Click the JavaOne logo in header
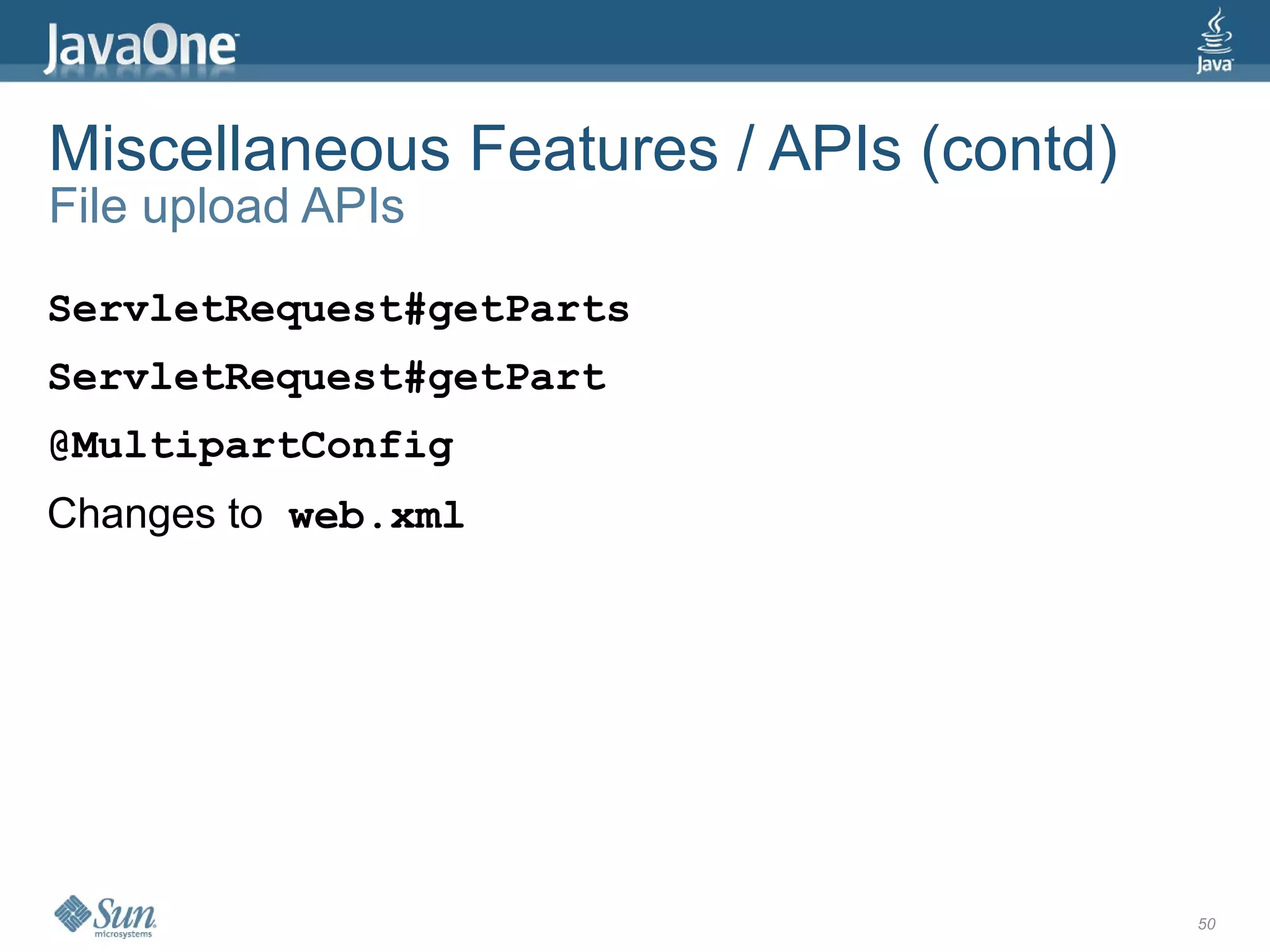This screenshot has height=952, width=1270. pos(141,48)
